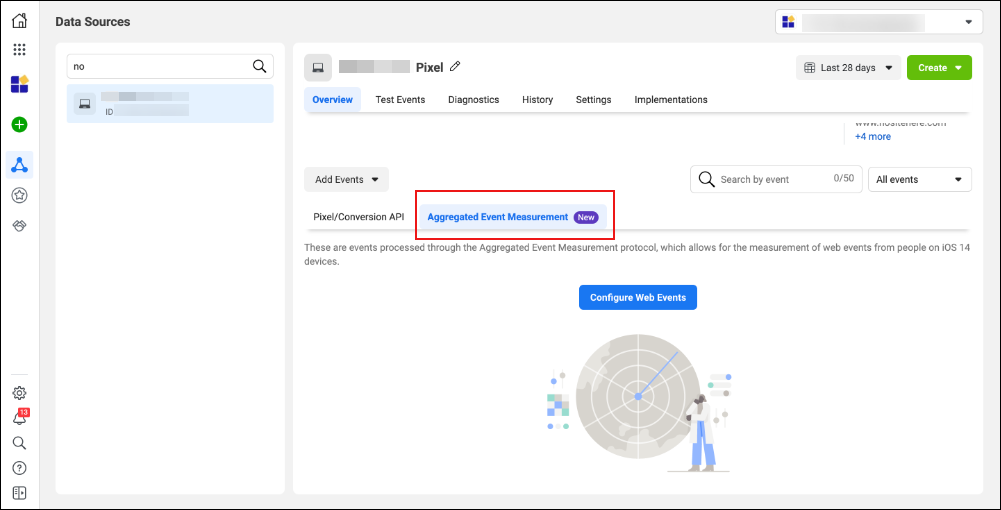Open the Diagnostics tab
Viewport: 1001px width, 510px height.
pyautogui.click(x=474, y=100)
